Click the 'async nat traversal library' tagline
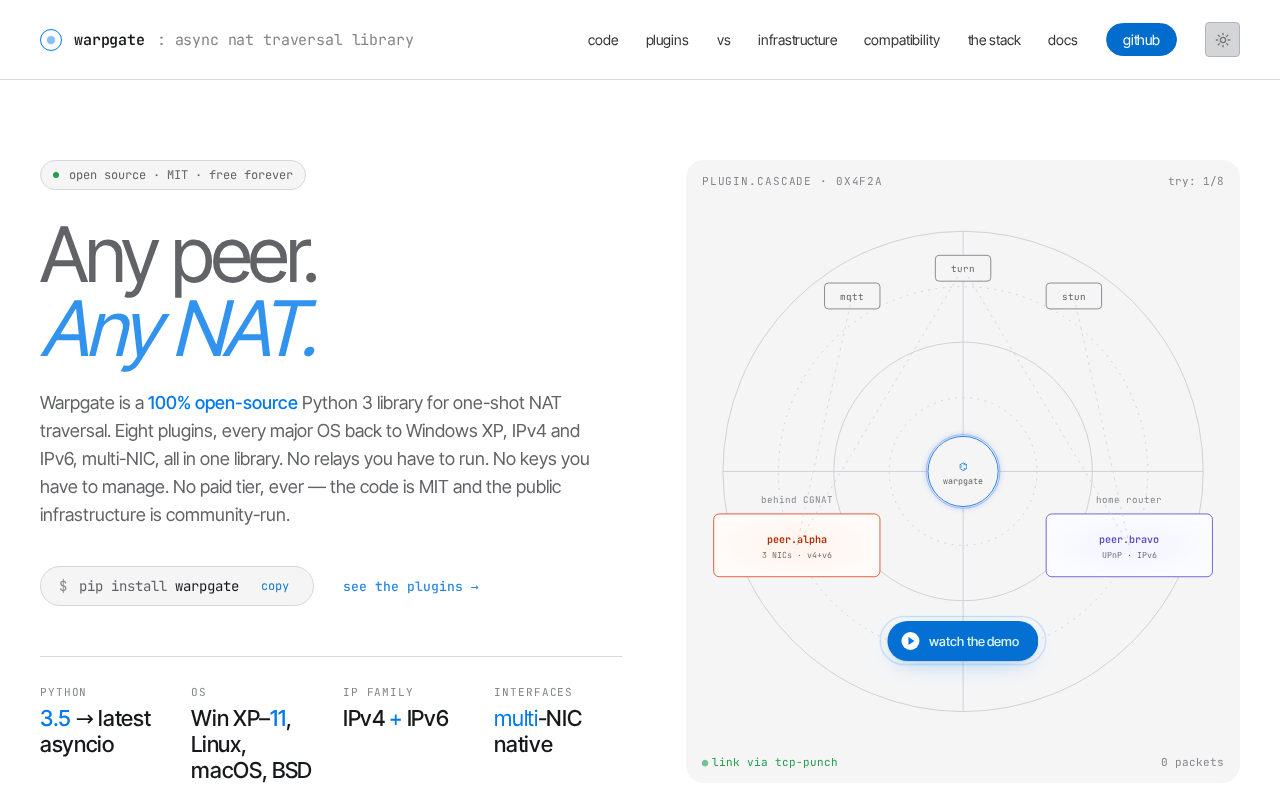 click(x=294, y=40)
